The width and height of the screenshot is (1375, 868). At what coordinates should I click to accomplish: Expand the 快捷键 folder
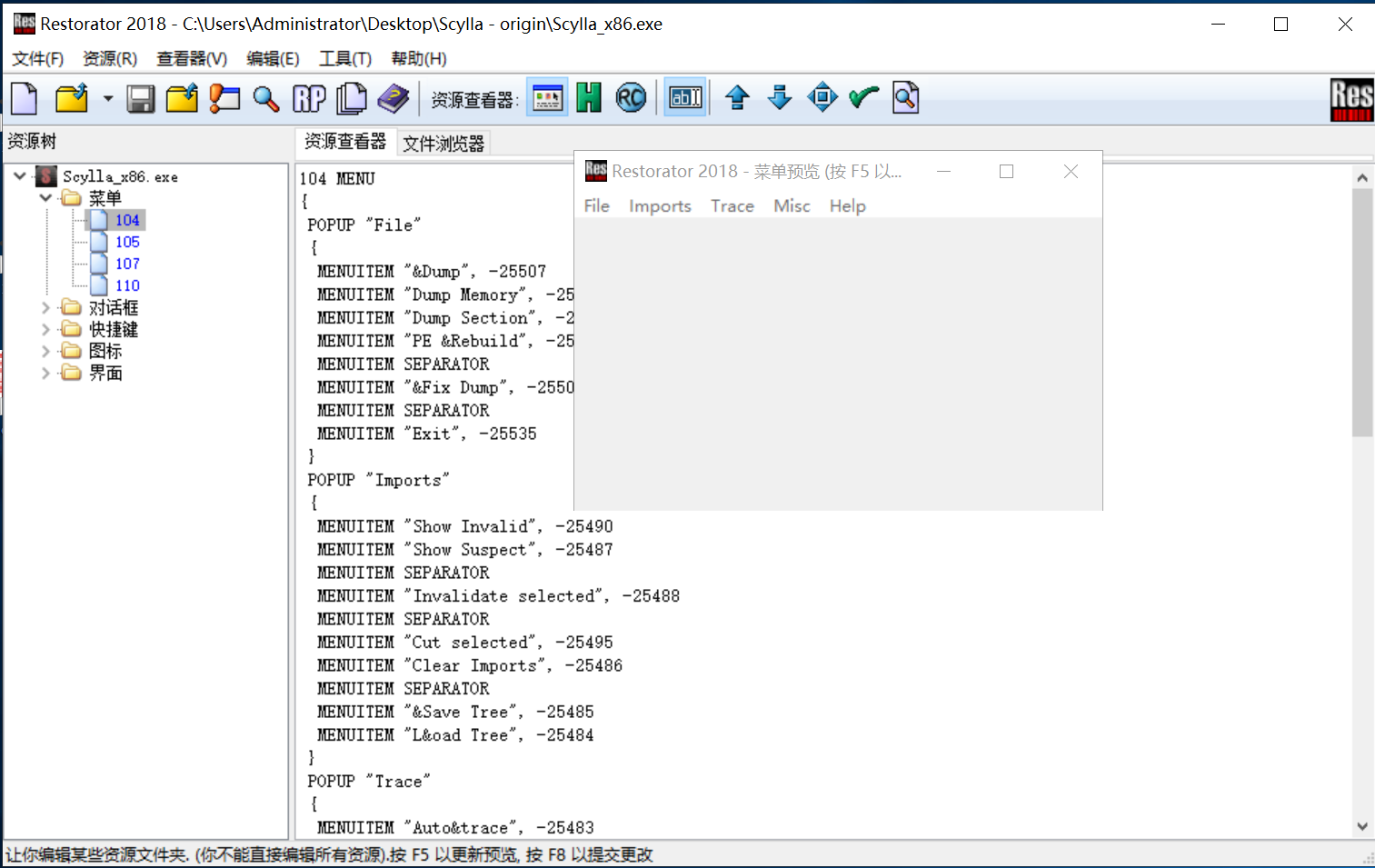(45, 329)
